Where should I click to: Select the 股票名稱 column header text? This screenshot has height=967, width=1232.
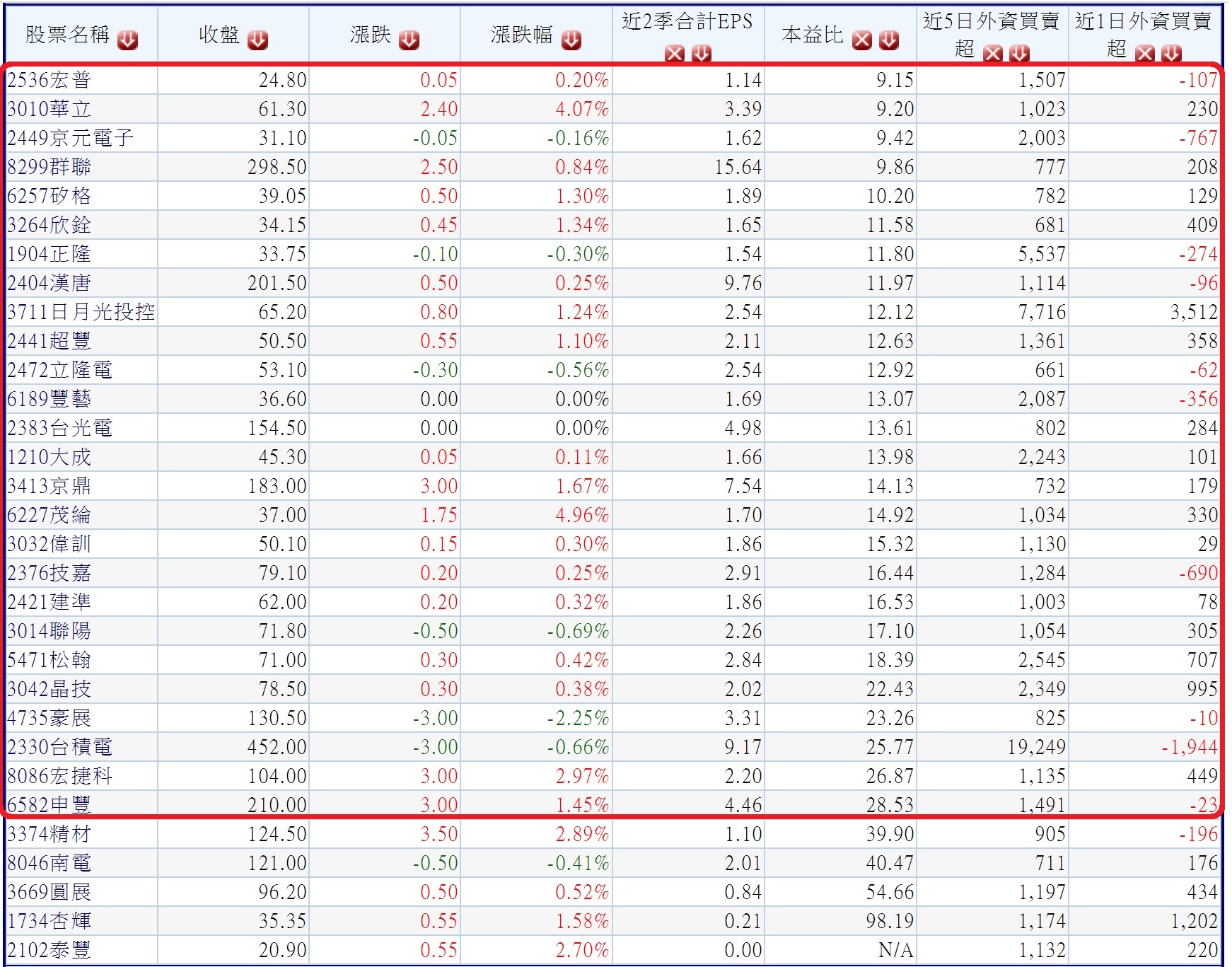tap(68, 34)
